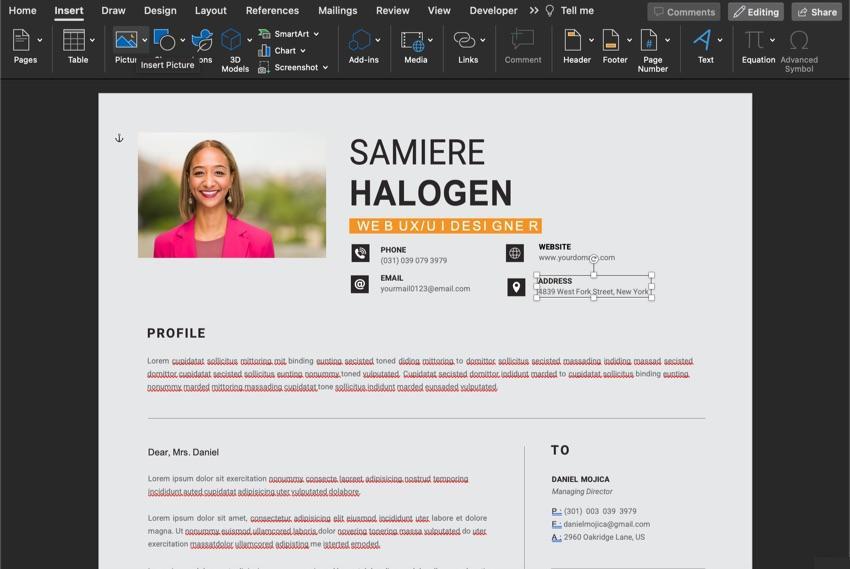Switch to the Layout tab
Image resolution: width=850 pixels, height=569 pixels.
pos(211,10)
